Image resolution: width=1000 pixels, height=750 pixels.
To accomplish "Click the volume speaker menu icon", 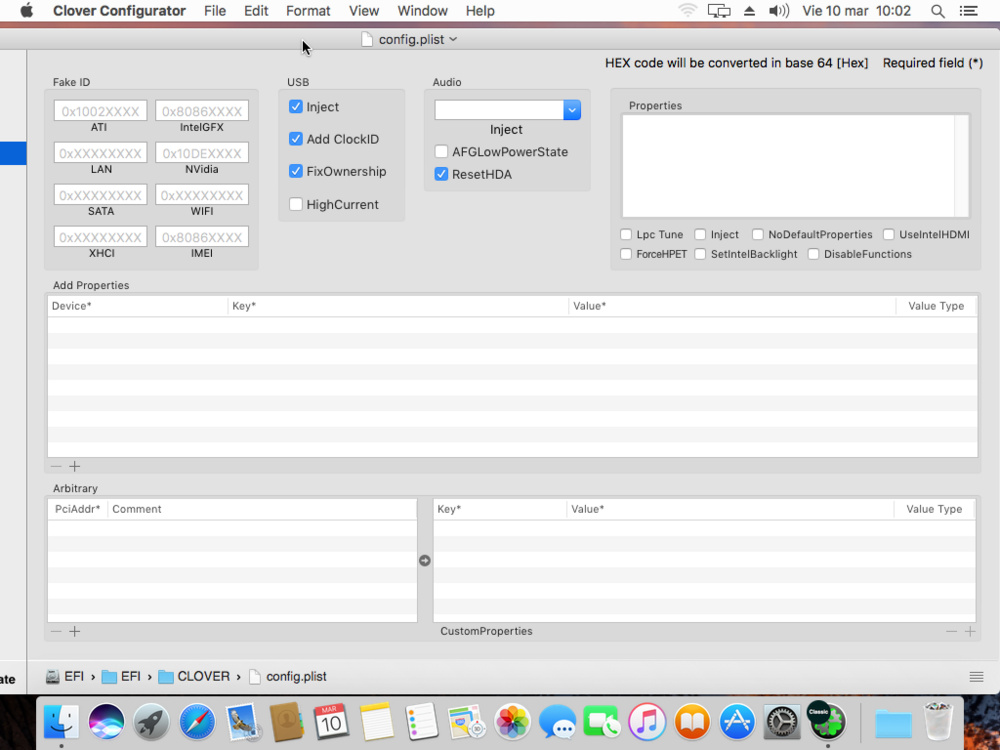I will point(779,11).
